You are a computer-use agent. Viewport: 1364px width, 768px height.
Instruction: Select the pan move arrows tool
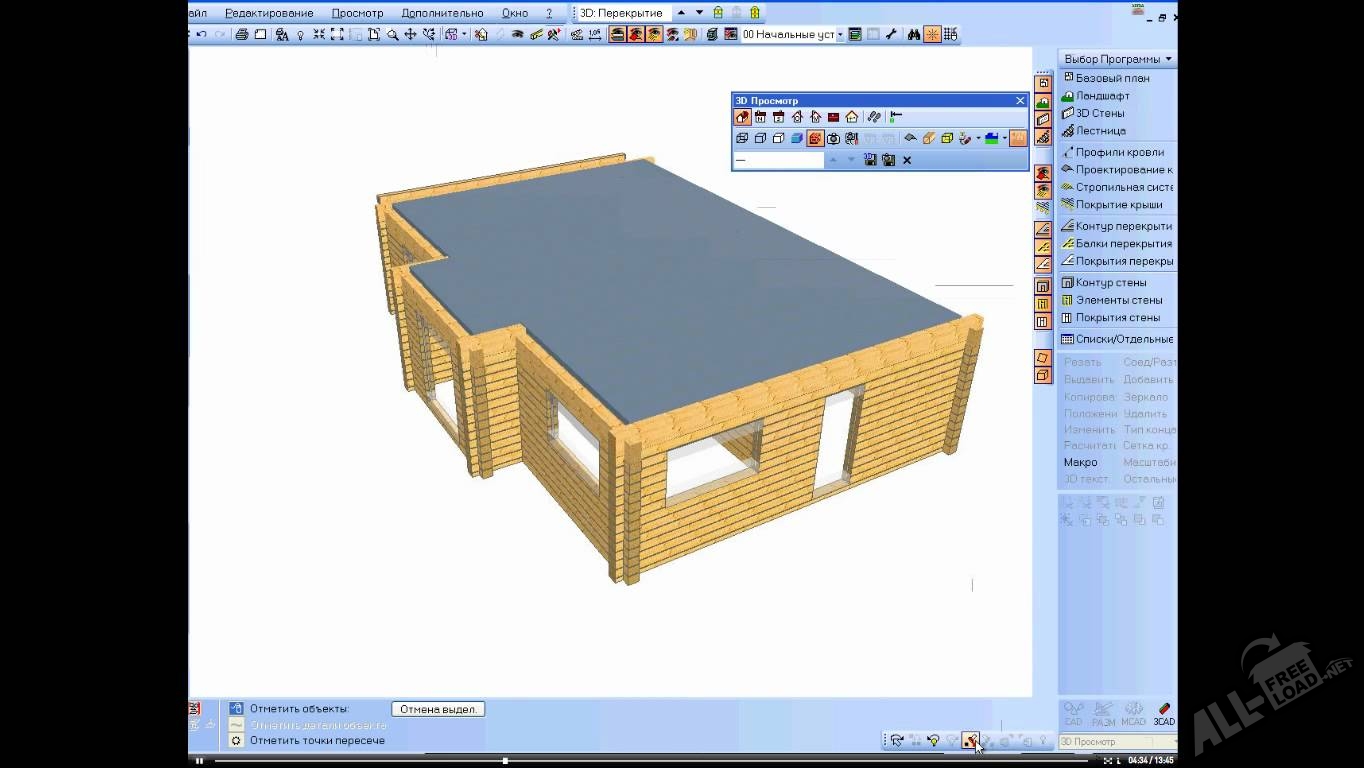[410, 34]
